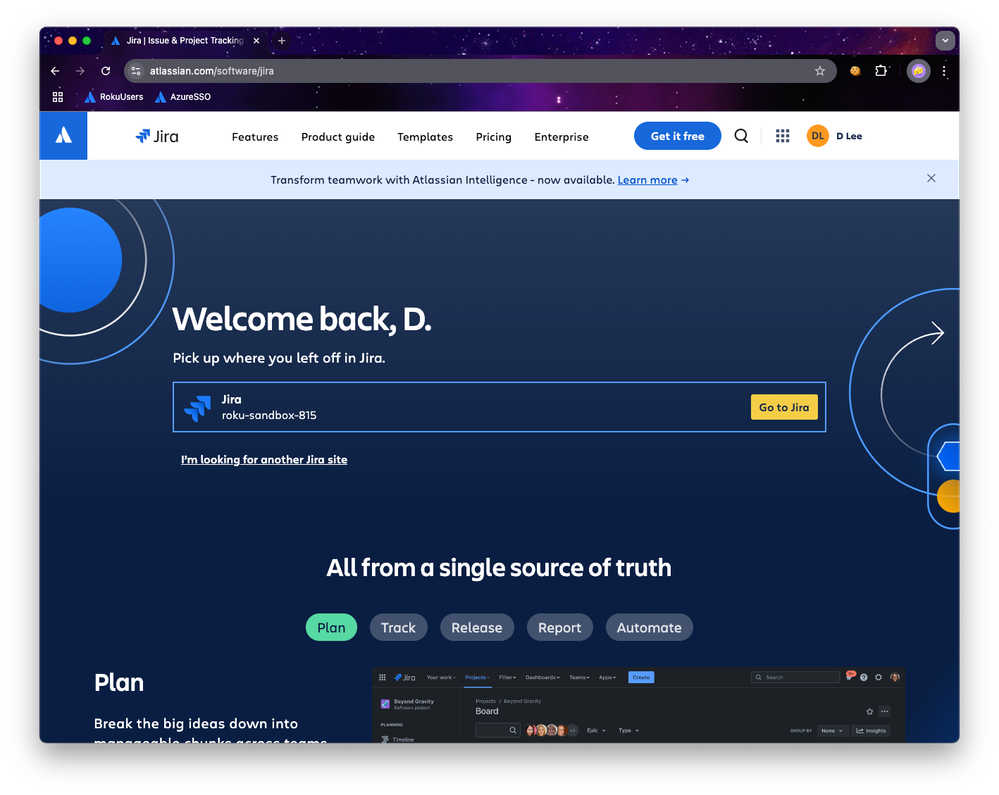Reload the page with the refresh icon
Image resolution: width=999 pixels, height=795 pixels.
point(105,71)
